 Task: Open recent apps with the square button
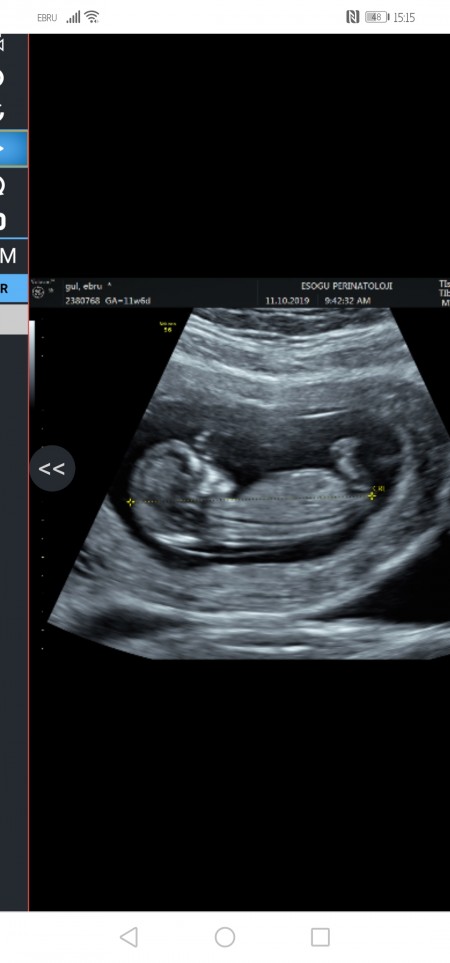point(320,937)
